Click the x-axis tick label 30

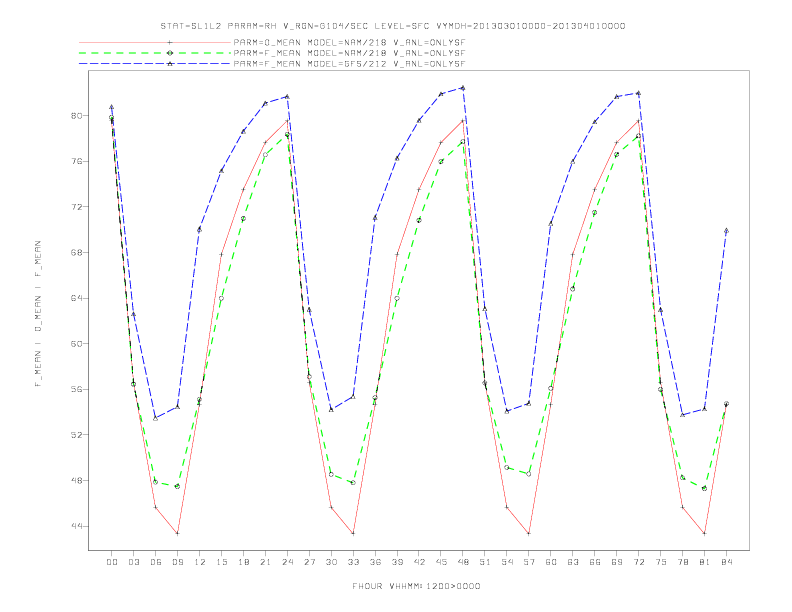click(331, 562)
